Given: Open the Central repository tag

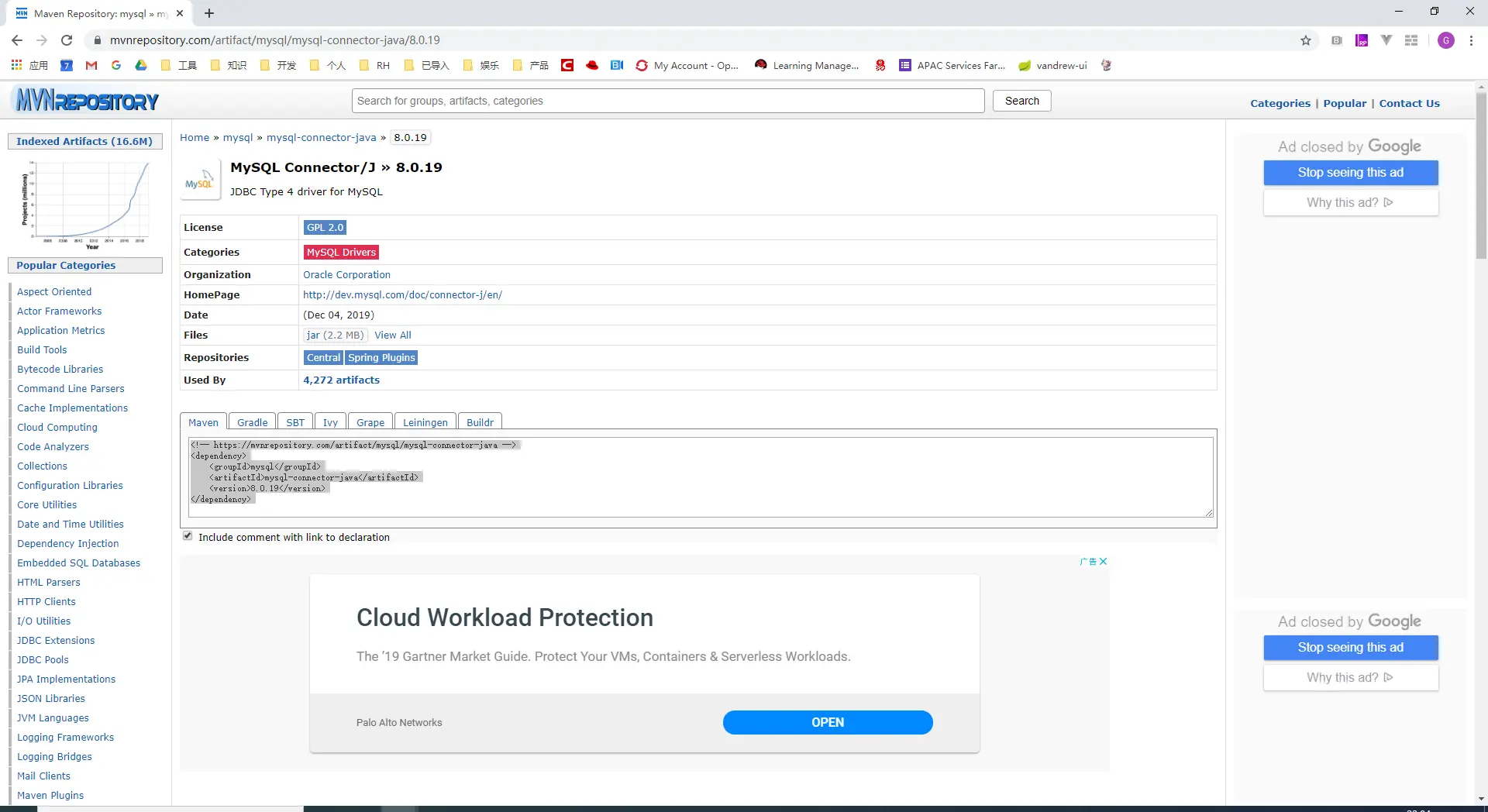Looking at the screenshot, I should pos(323,358).
